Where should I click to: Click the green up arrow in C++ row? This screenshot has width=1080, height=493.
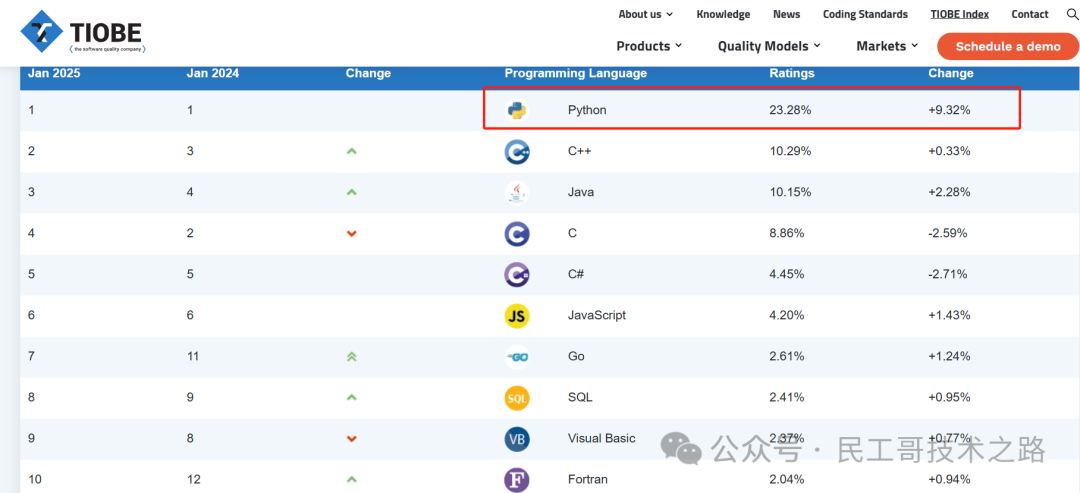pyautogui.click(x=351, y=151)
